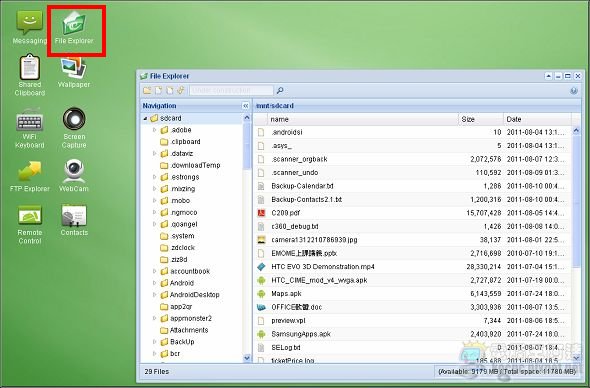590x388 pixels.
Task: Sort files by the Size column
Action: click(x=481, y=119)
